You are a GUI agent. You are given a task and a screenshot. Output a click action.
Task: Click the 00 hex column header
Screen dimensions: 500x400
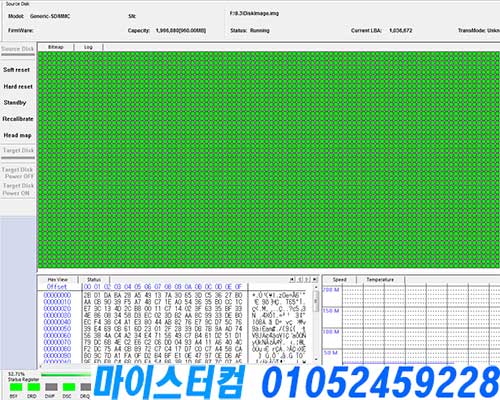click(87, 287)
